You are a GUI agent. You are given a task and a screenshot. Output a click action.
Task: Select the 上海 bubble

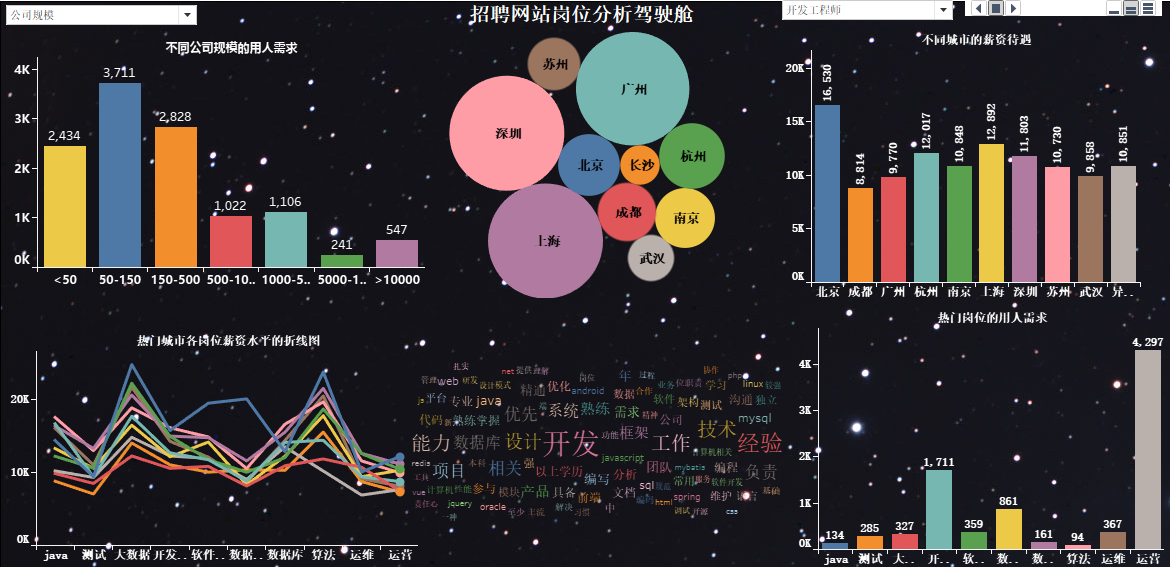click(x=545, y=240)
